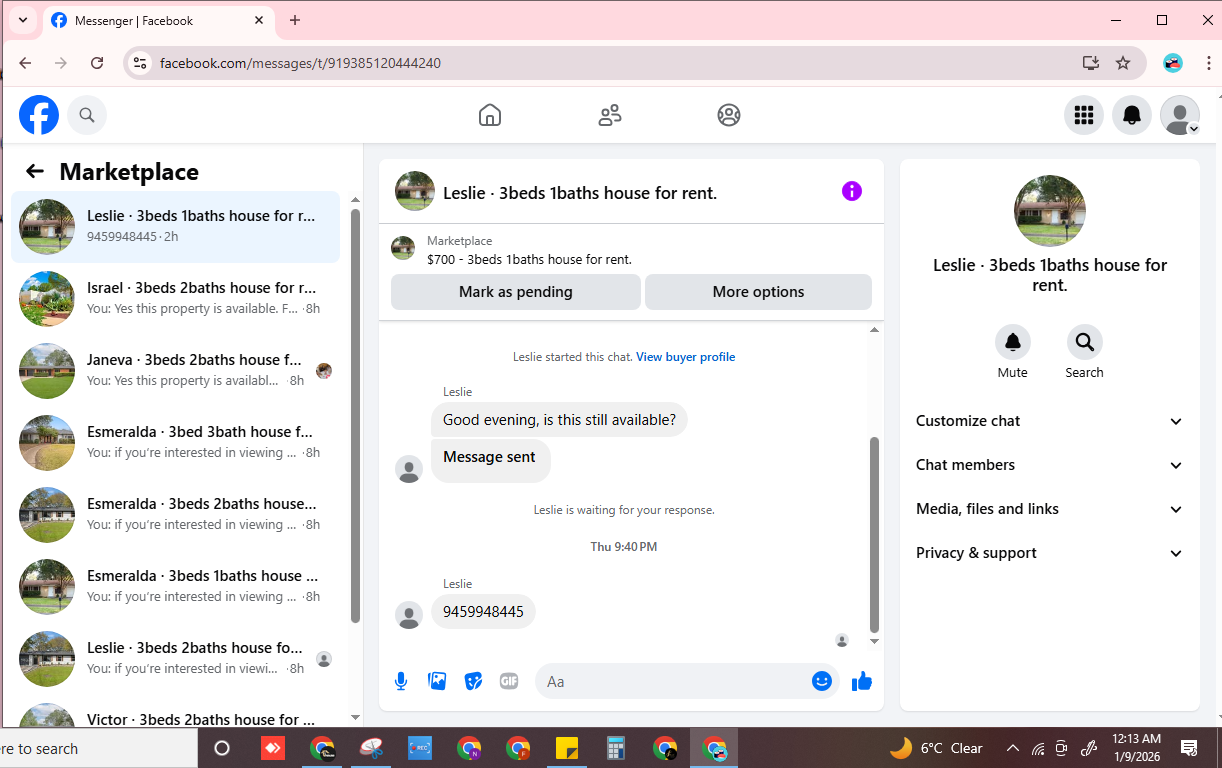
Task: Click the chat messages scrollbar
Action: (874, 533)
